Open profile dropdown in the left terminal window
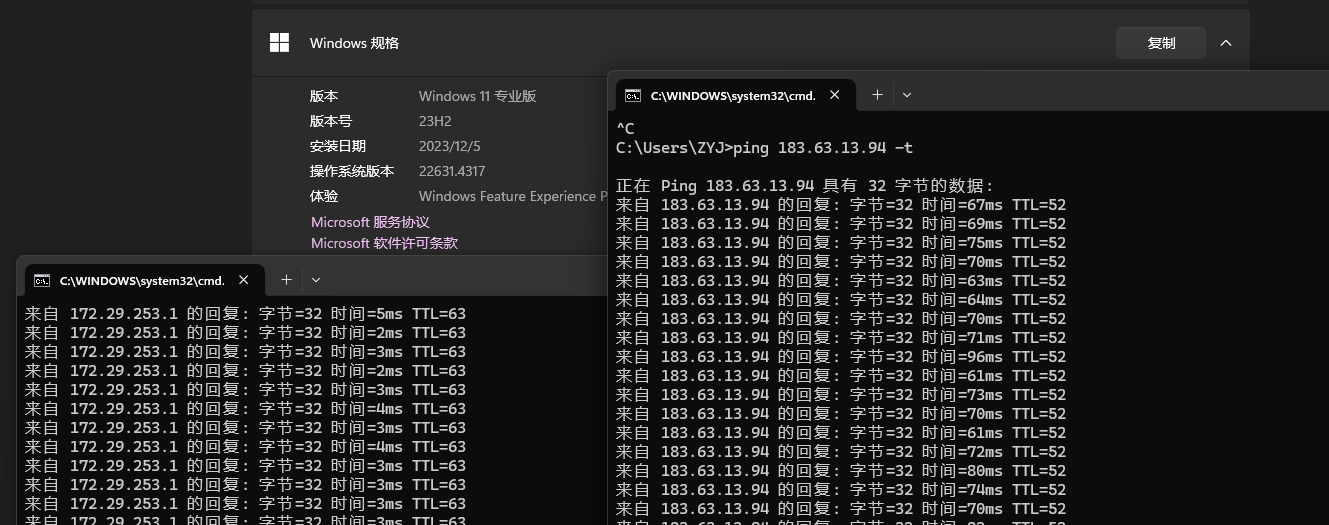 click(x=316, y=280)
